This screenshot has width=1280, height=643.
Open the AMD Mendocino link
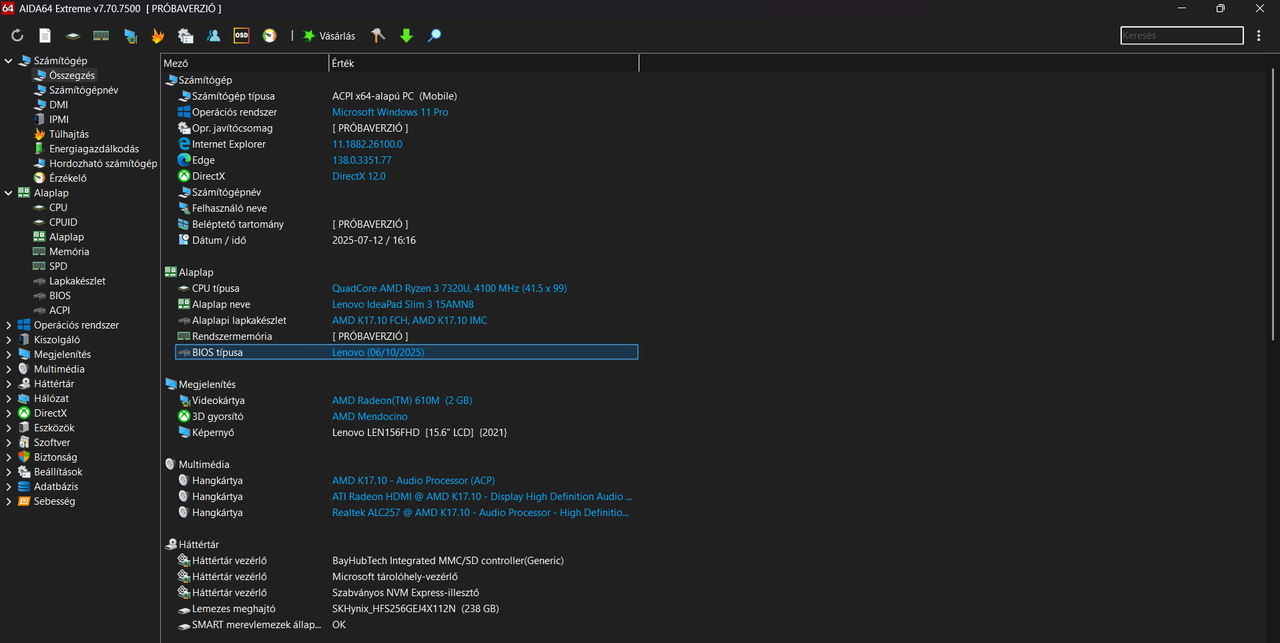[370, 416]
